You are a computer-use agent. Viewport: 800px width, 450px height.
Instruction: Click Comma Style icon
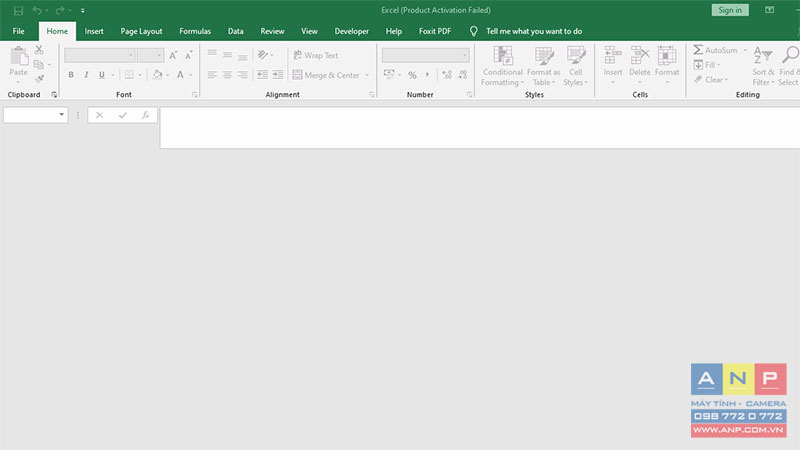pos(427,75)
